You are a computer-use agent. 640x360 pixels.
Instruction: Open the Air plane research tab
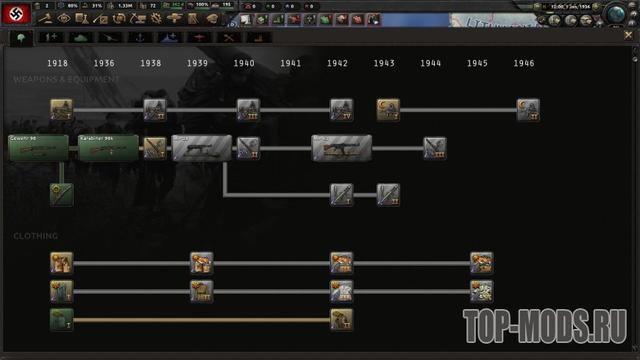(199, 38)
